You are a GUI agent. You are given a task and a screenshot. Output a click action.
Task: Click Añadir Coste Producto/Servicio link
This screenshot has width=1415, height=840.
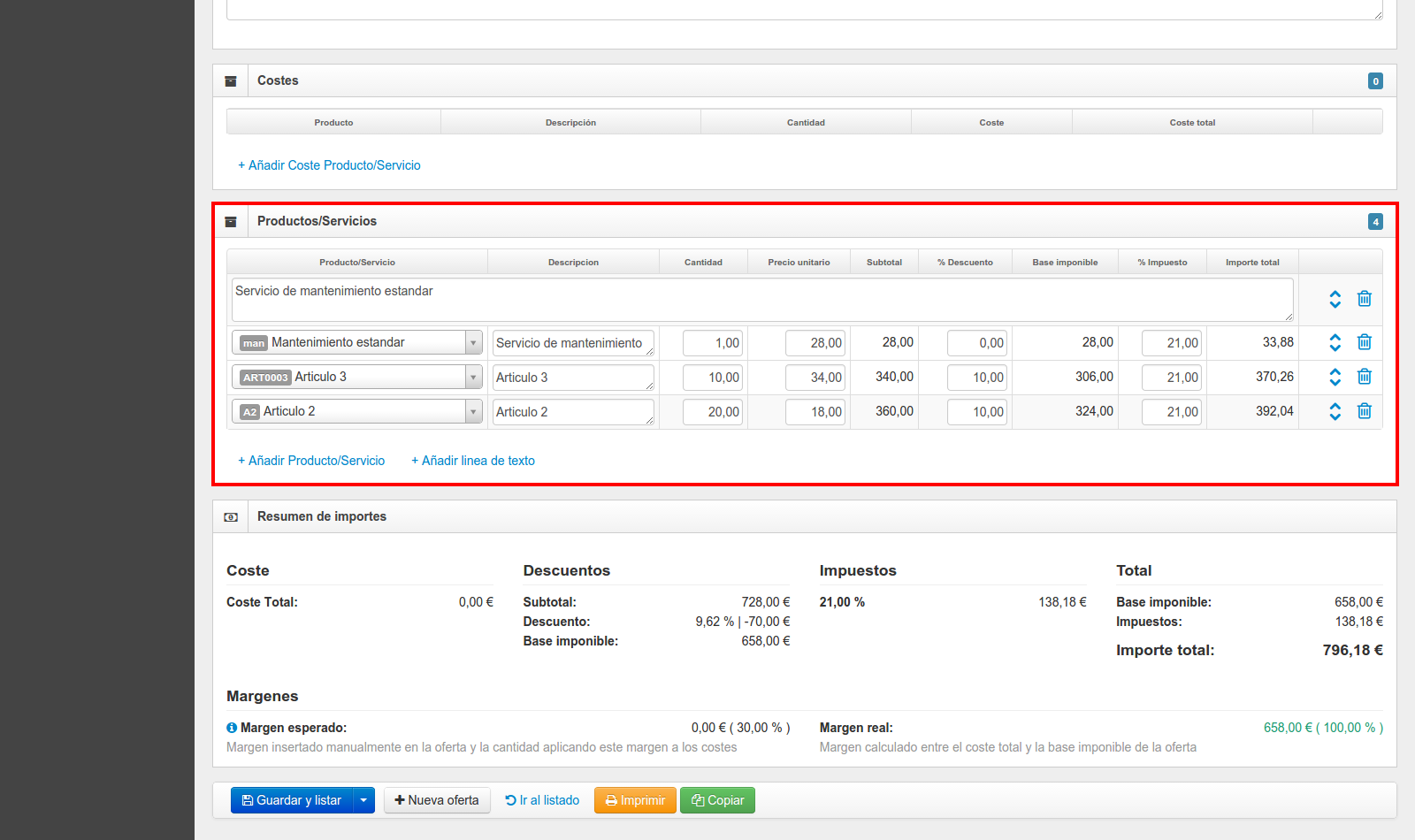[x=329, y=165]
